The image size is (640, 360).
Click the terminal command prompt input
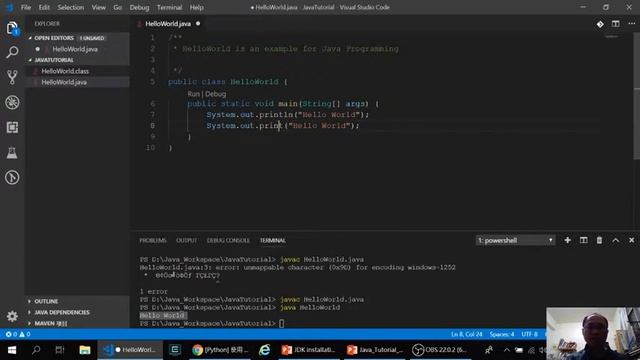click(x=282, y=324)
